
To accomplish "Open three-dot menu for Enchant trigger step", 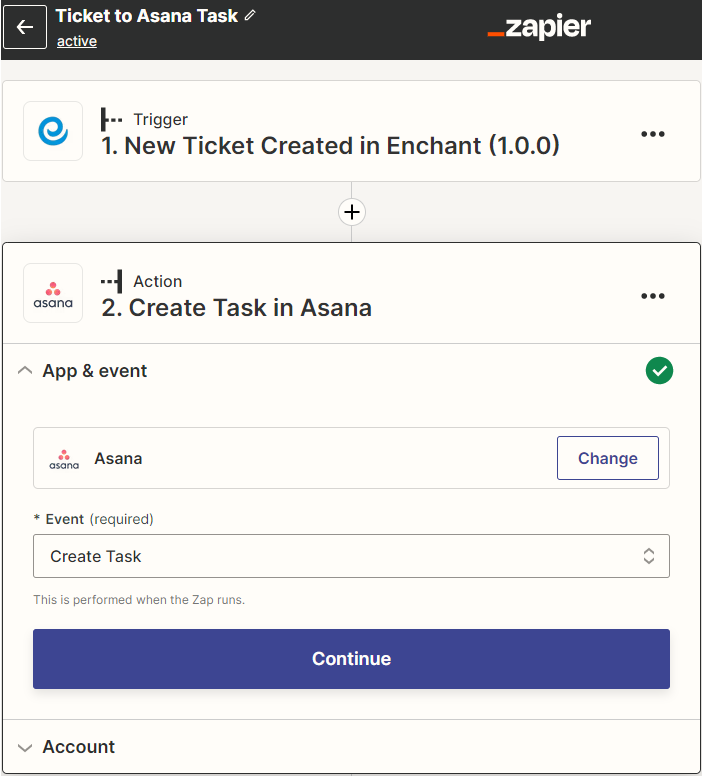I will (652, 134).
